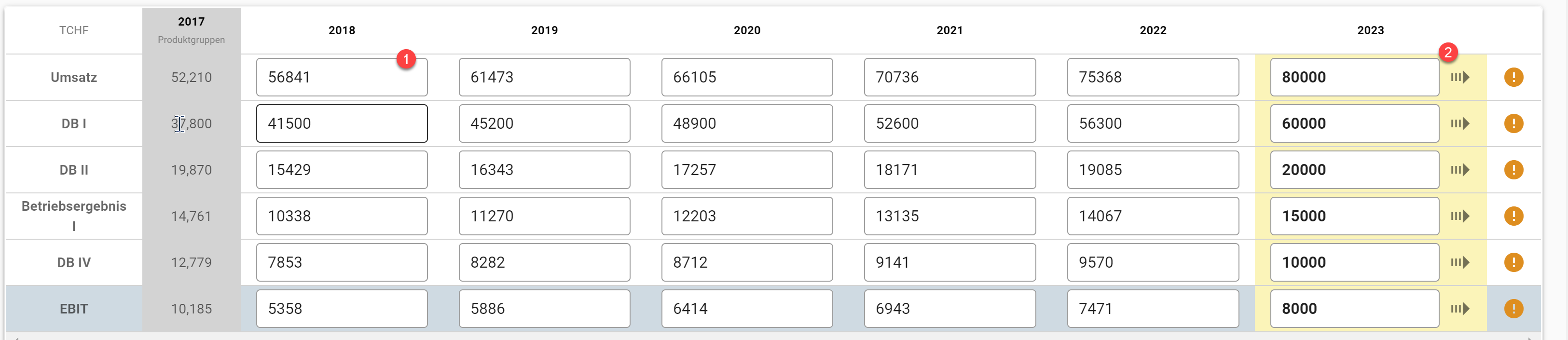Click the 2017 Produktgruppen column header
1568x340 pixels.
[191, 30]
